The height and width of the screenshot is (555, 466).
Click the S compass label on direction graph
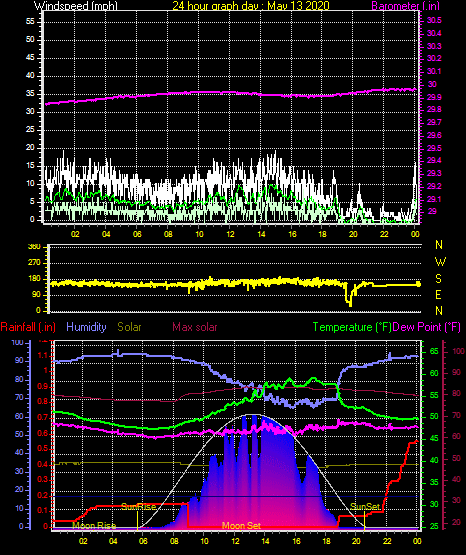438,279
